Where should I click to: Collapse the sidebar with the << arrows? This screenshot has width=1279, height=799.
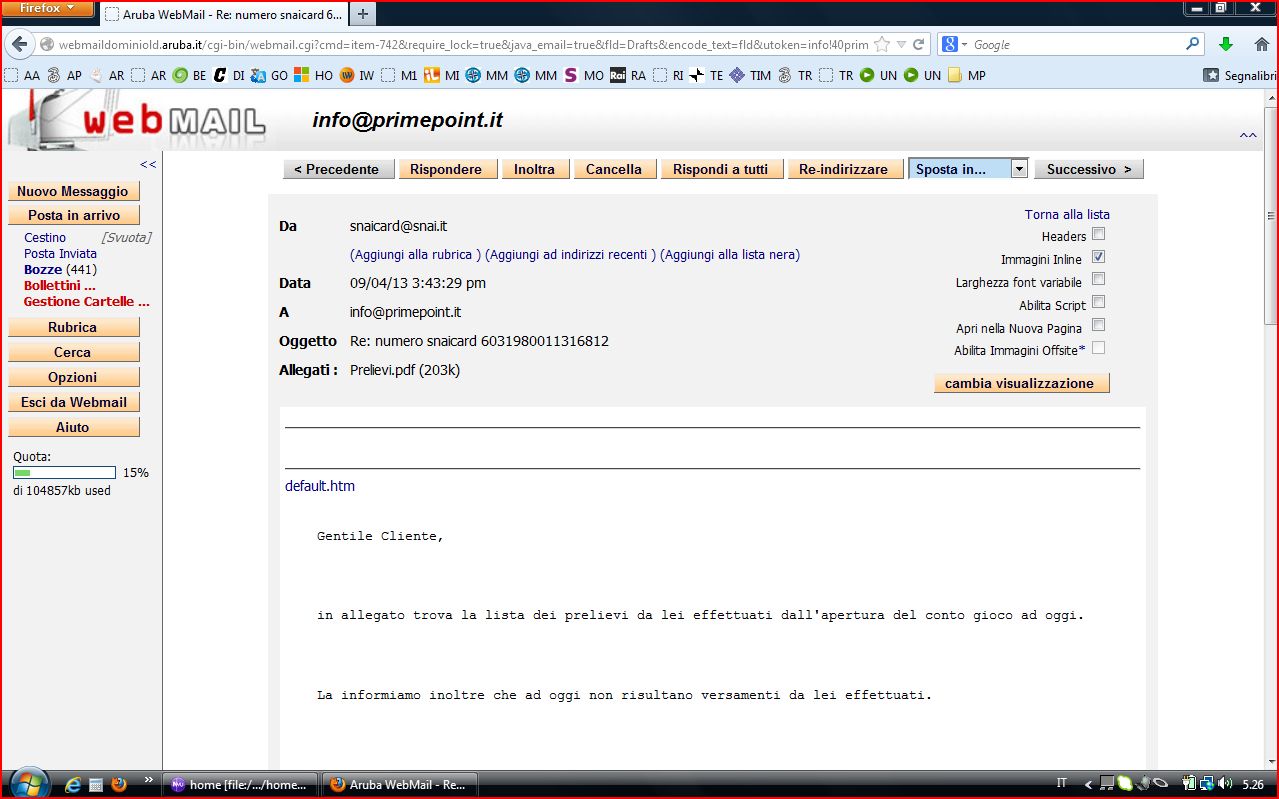[148, 164]
